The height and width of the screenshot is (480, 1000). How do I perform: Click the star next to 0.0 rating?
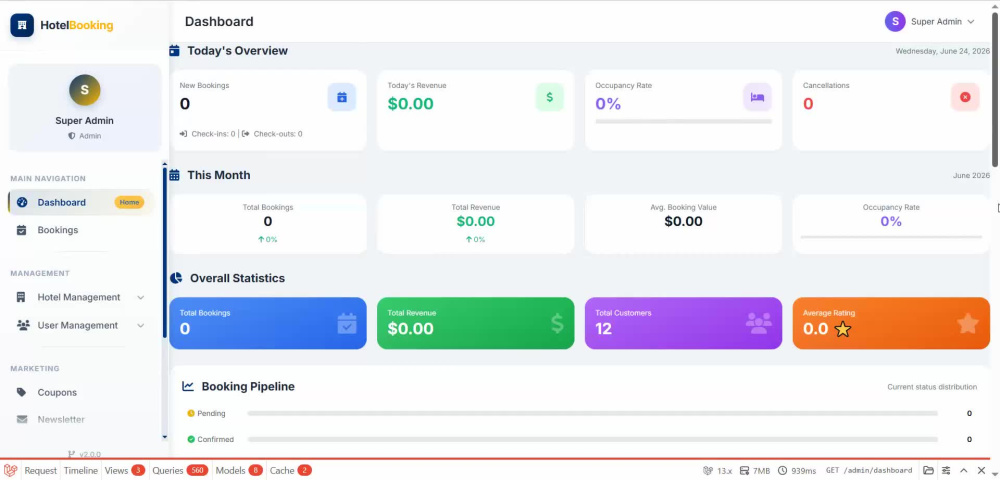(843, 330)
